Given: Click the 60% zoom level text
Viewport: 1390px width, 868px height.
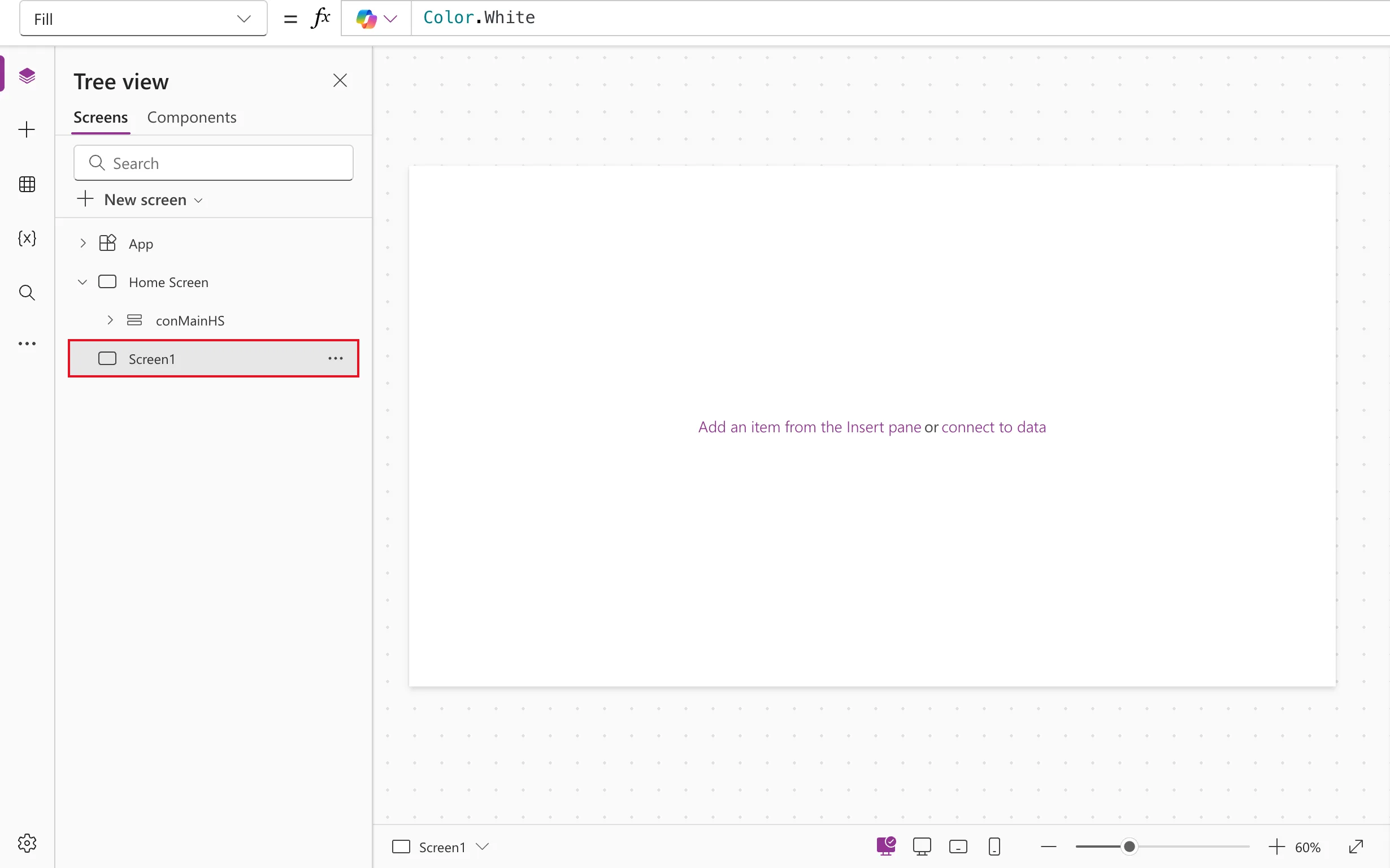Looking at the screenshot, I should (x=1308, y=847).
